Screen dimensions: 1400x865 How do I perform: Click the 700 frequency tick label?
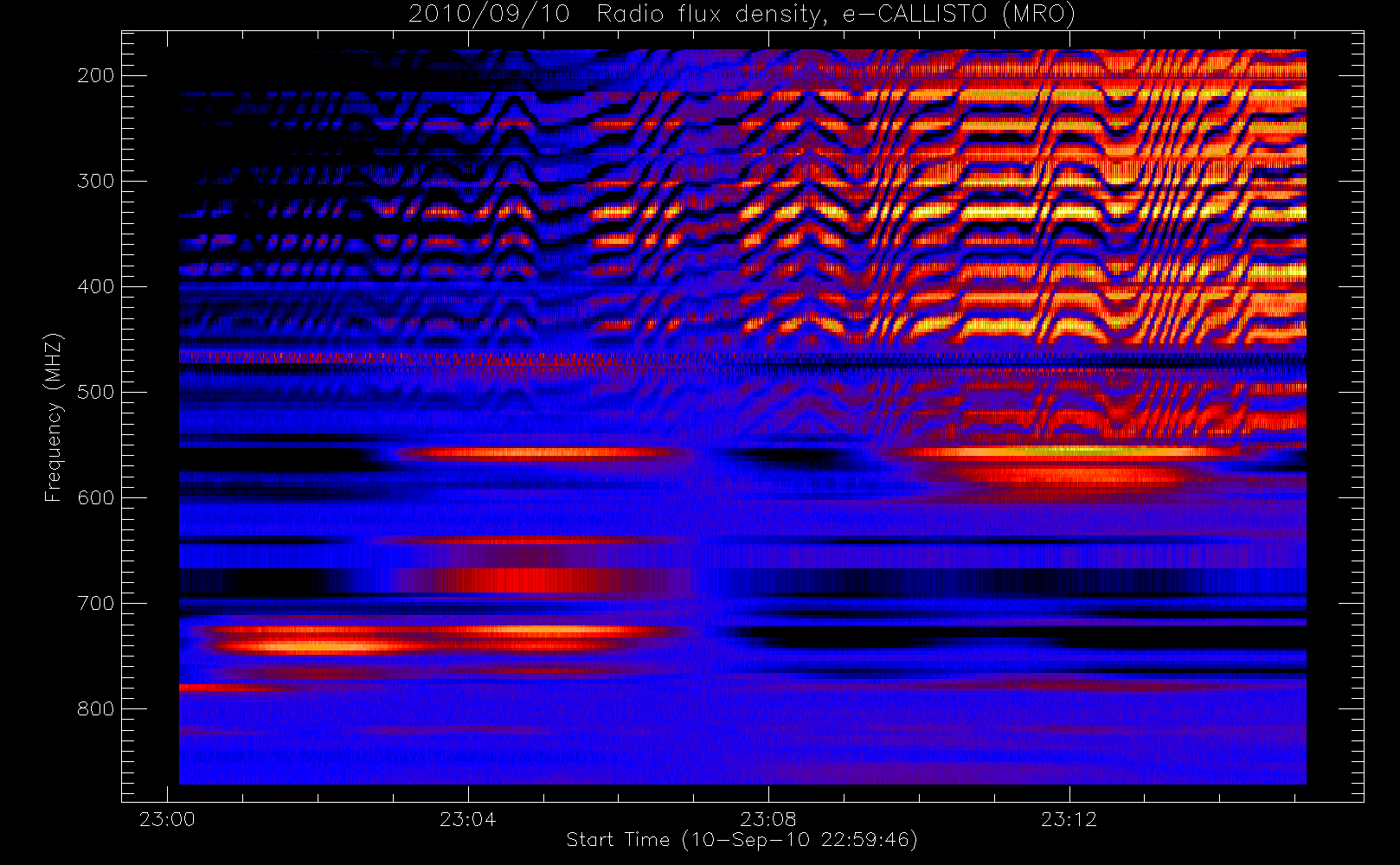96,603
